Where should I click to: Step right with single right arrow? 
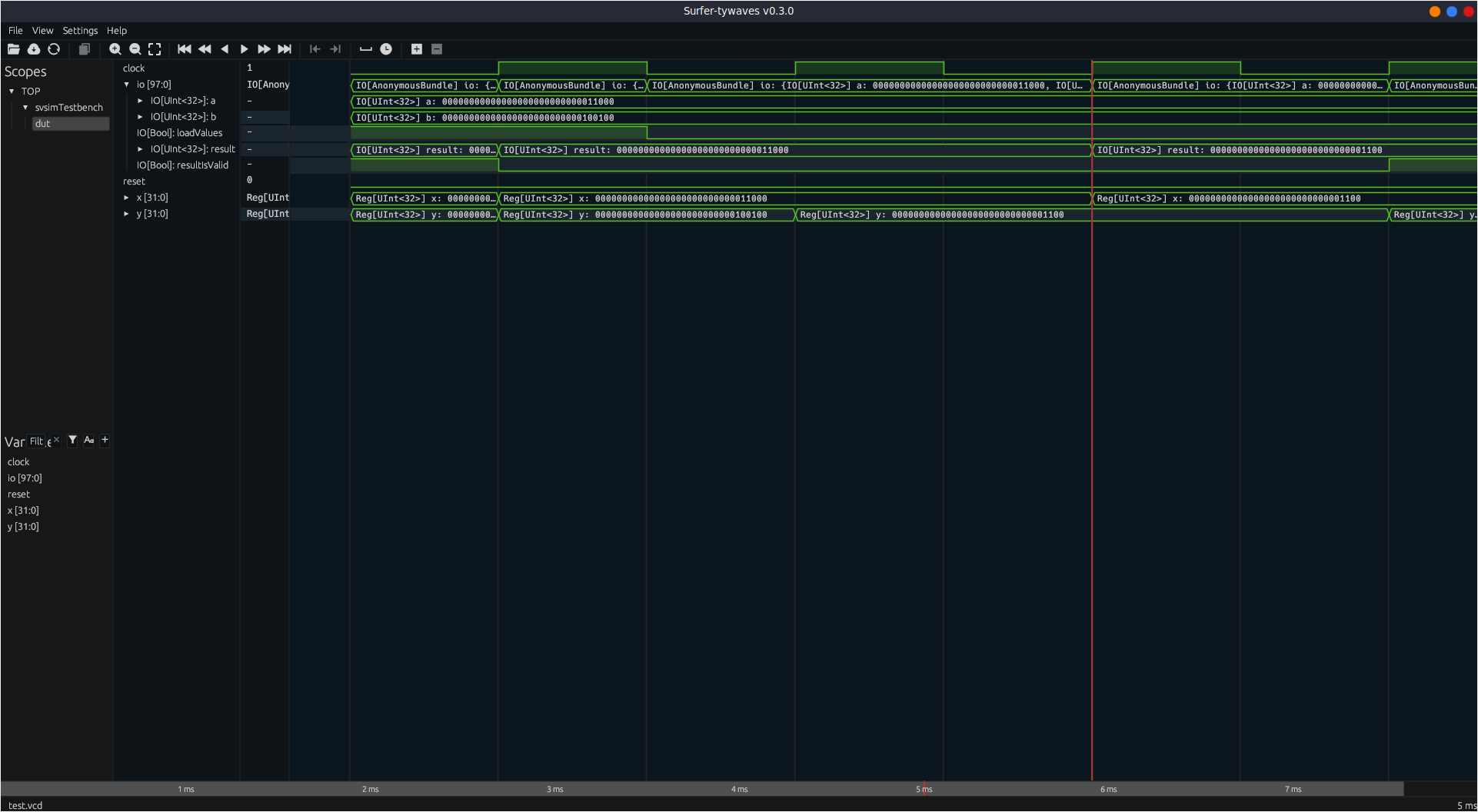click(245, 49)
